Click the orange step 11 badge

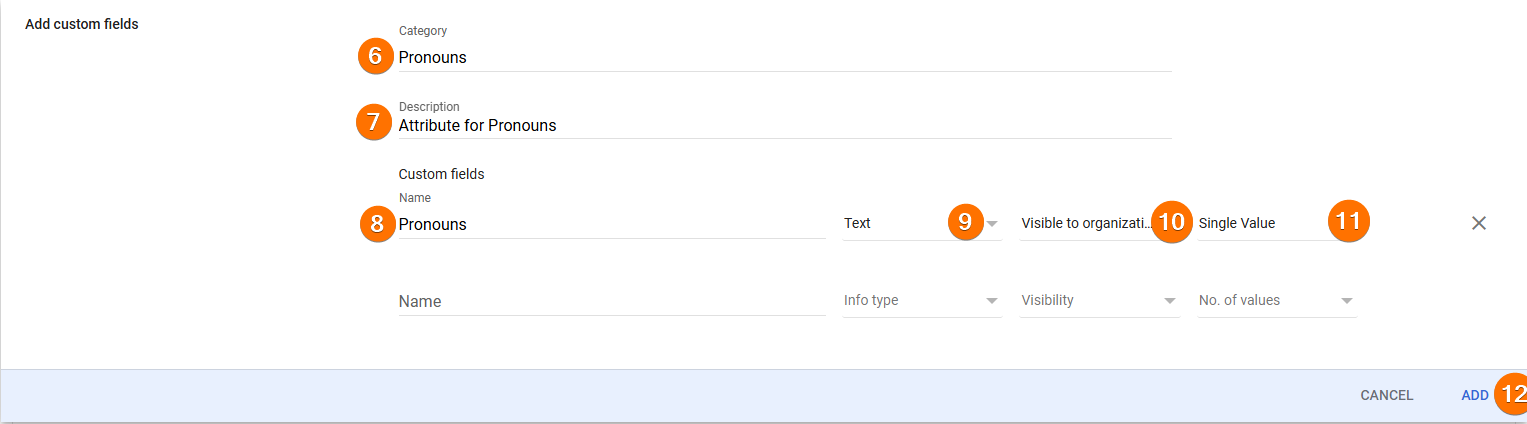[x=1348, y=223]
